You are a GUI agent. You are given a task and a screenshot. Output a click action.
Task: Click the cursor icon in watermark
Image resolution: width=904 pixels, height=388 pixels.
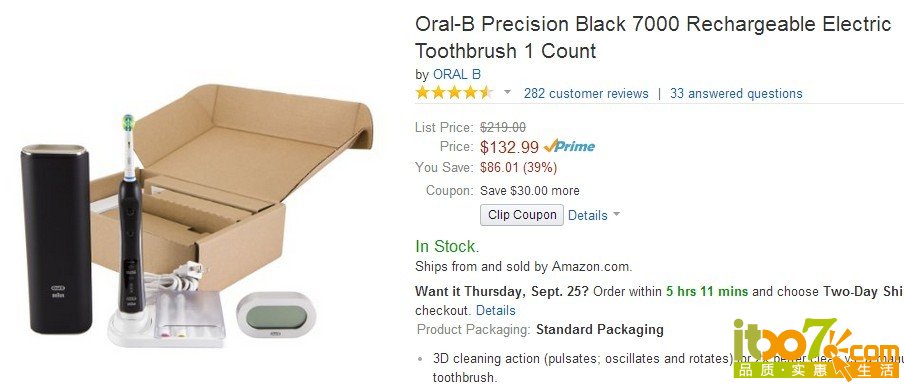point(839,366)
